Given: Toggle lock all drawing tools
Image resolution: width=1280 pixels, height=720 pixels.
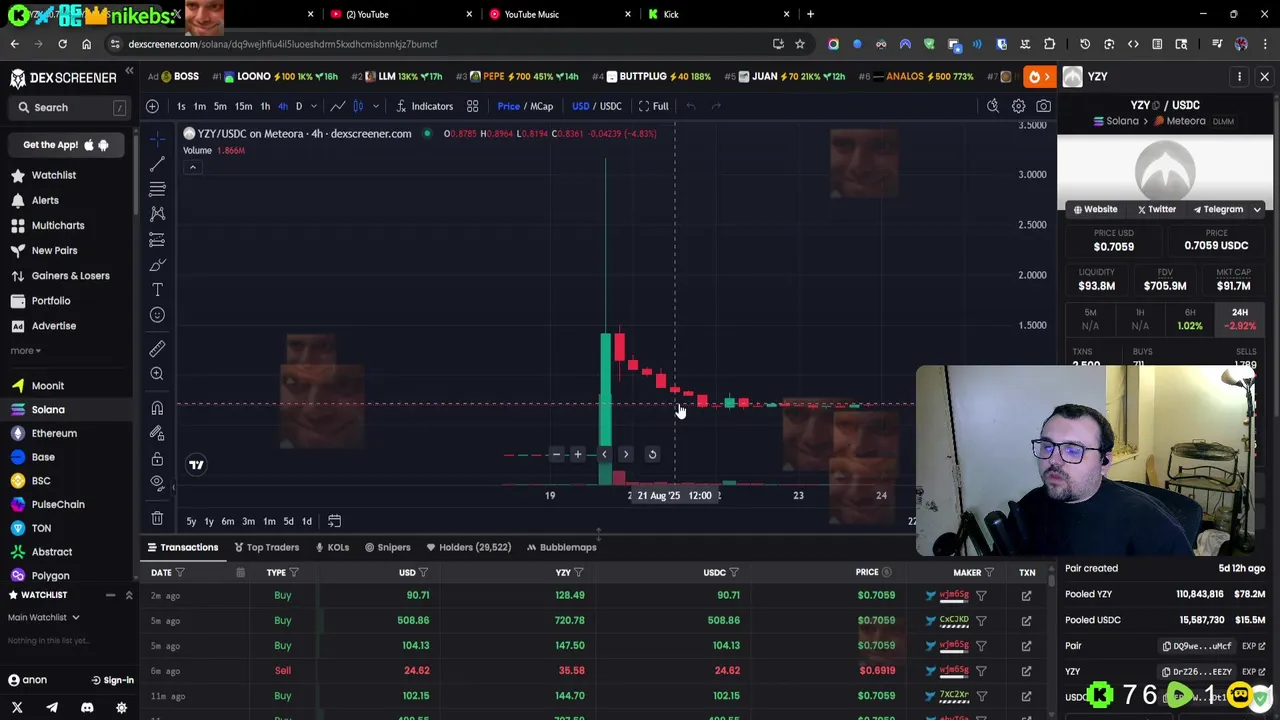Looking at the screenshot, I should [x=157, y=458].
